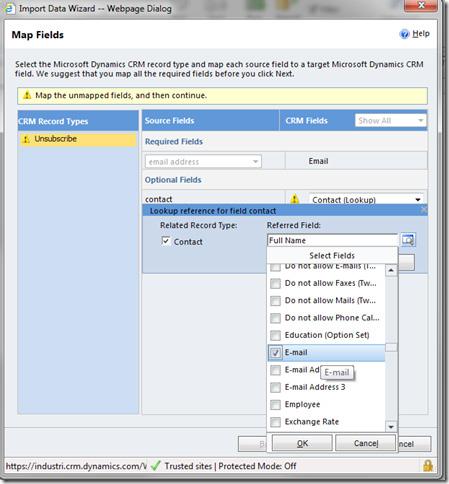Click the green Trusted sites checkmark icon
The image size is (449, 484).
(156, 466)
